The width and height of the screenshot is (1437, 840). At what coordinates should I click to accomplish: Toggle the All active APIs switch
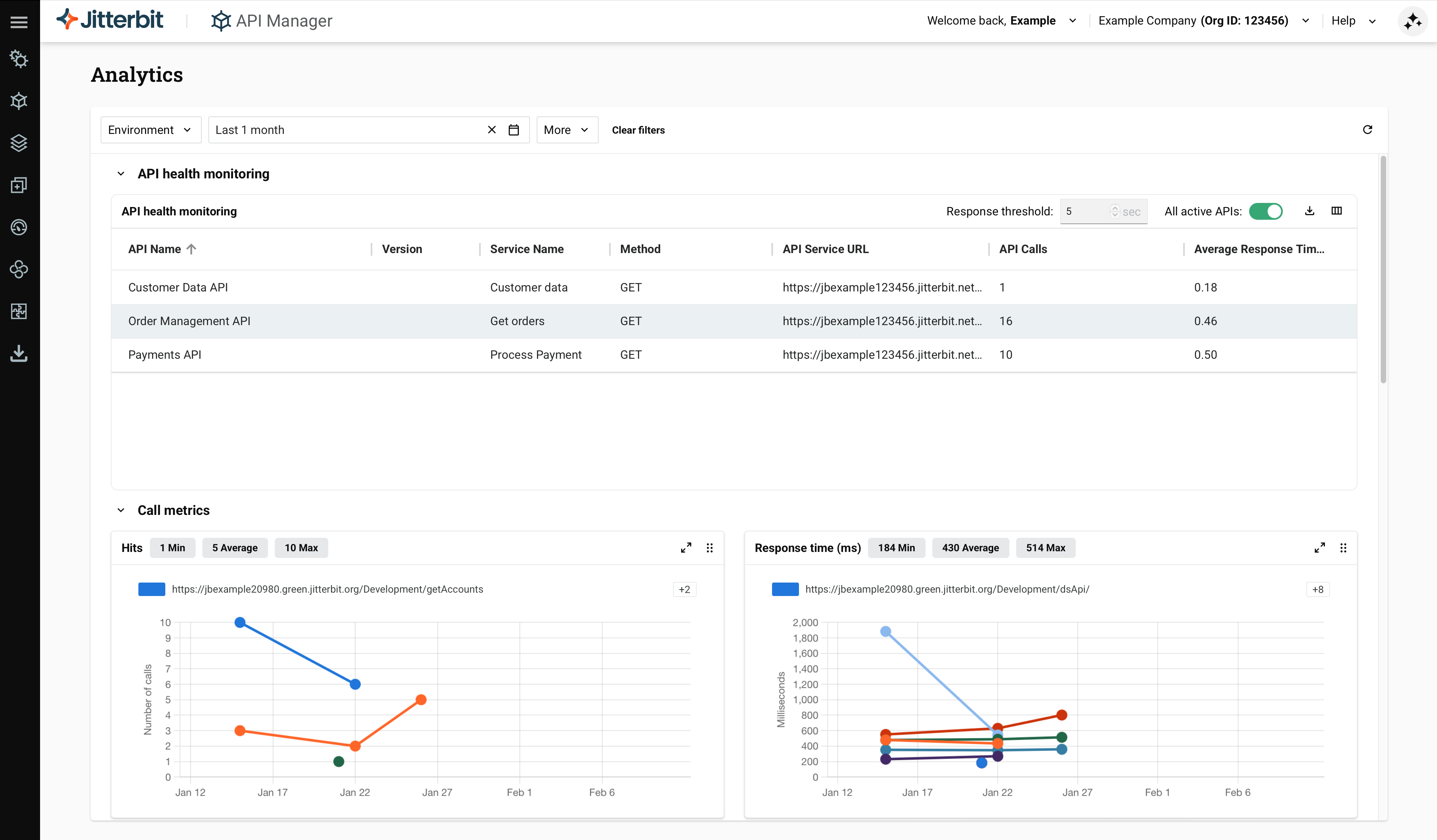(1265, 211)
